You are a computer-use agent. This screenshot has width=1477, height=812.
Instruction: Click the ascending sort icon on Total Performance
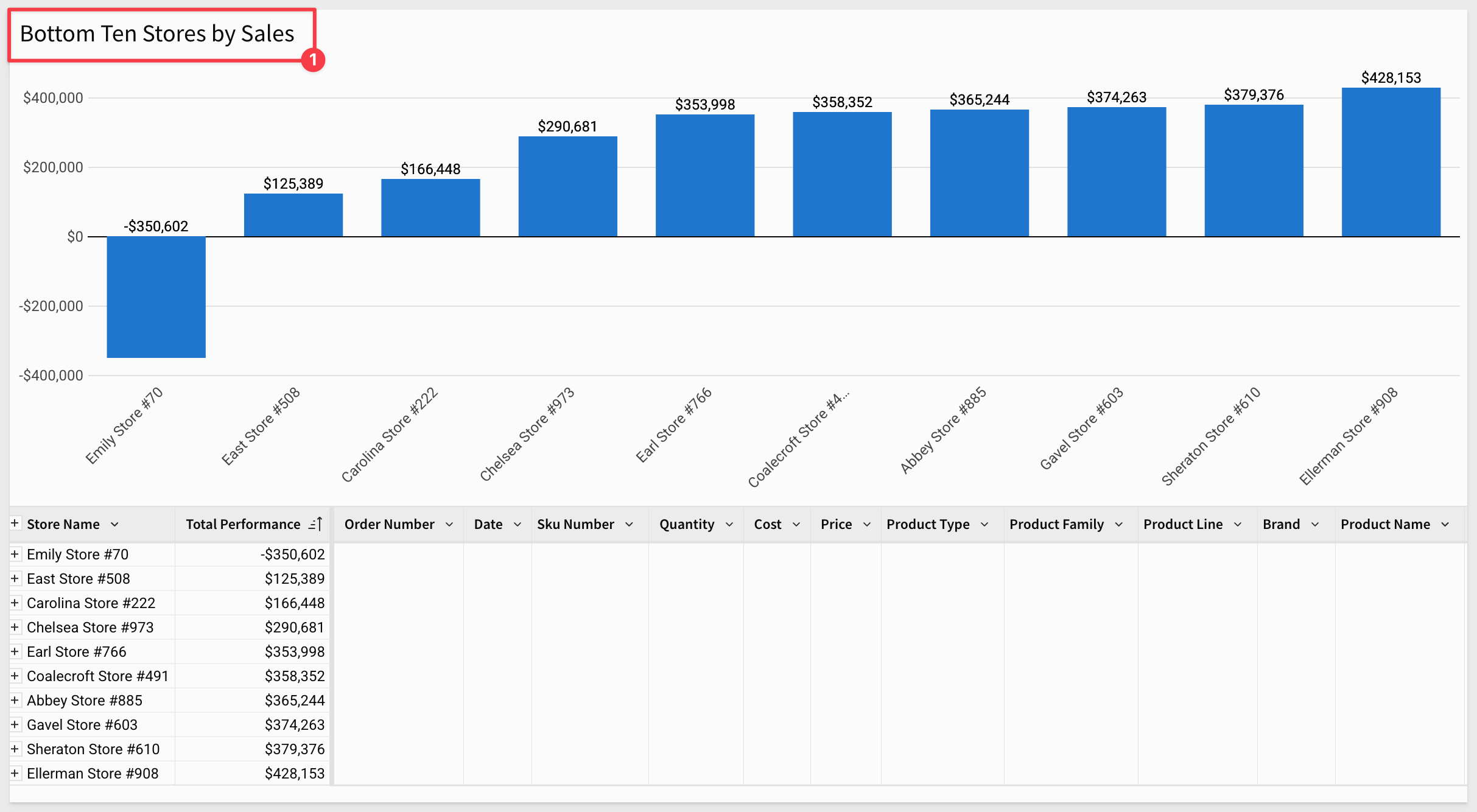[x=315, y=524]
